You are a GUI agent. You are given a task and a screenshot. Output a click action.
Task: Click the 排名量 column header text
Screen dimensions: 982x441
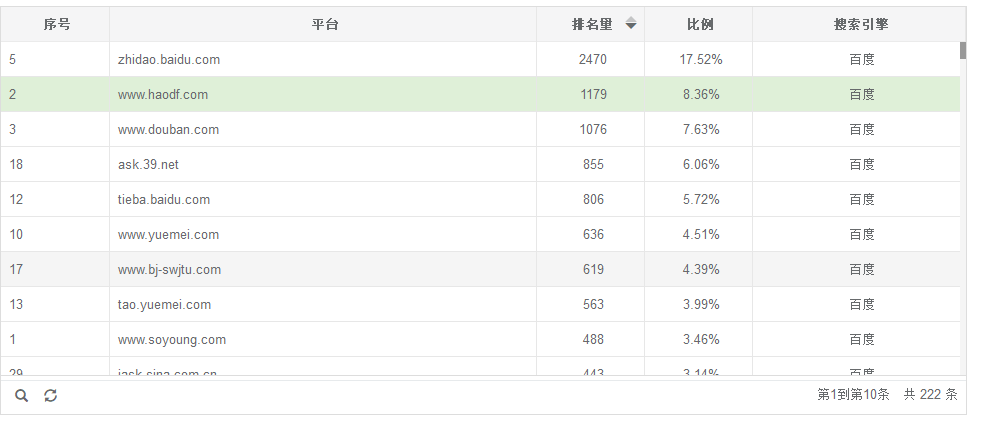[x=592, y=24]
